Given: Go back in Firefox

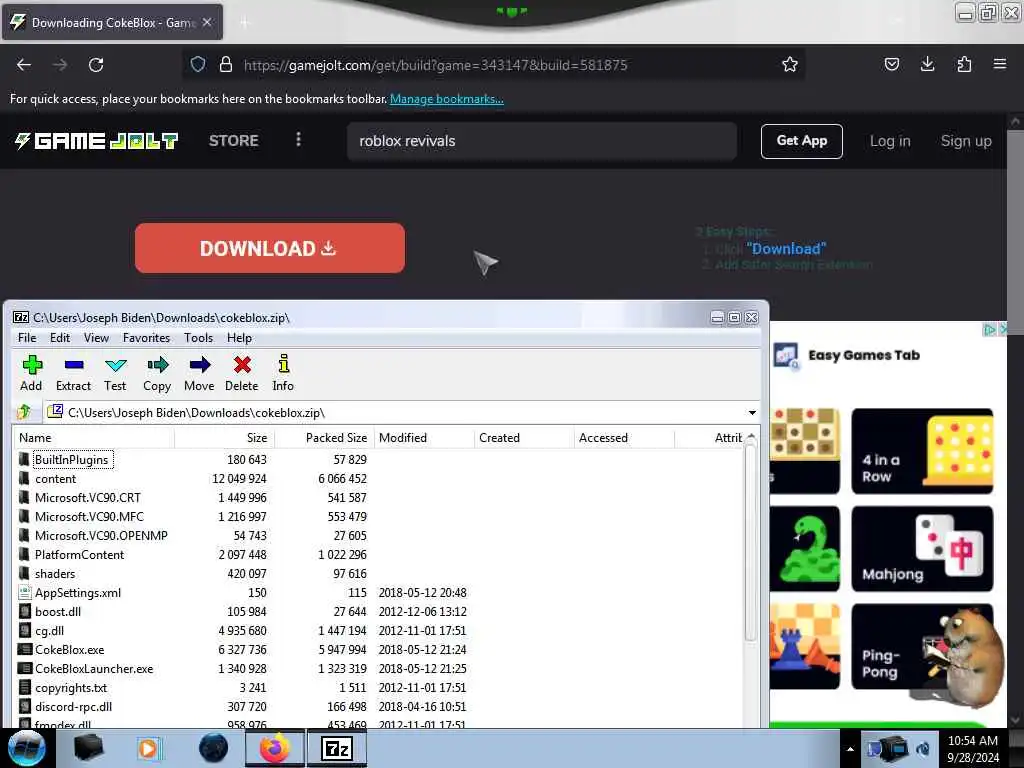Looking at the screenshot, I should tap(24, 65).
